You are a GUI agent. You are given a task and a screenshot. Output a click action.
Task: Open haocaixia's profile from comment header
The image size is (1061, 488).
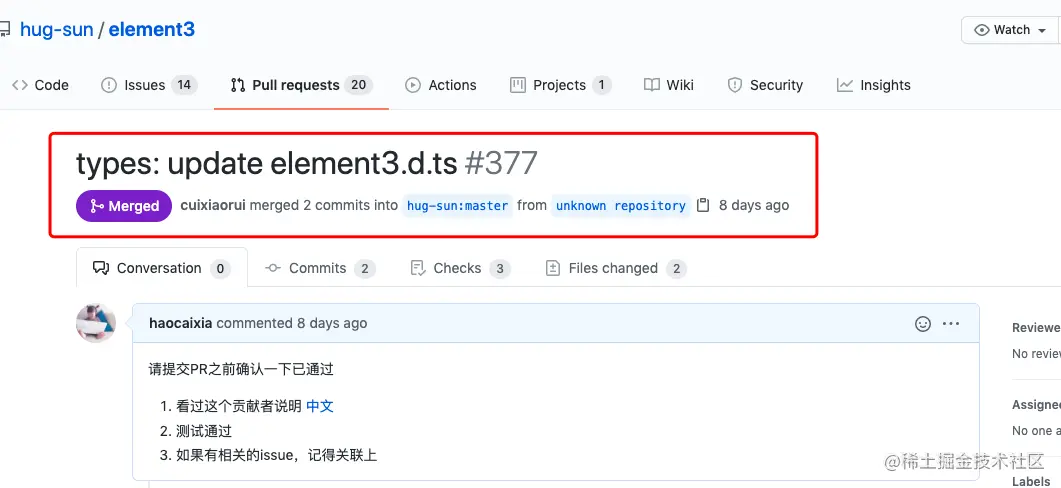click(181, 323)
